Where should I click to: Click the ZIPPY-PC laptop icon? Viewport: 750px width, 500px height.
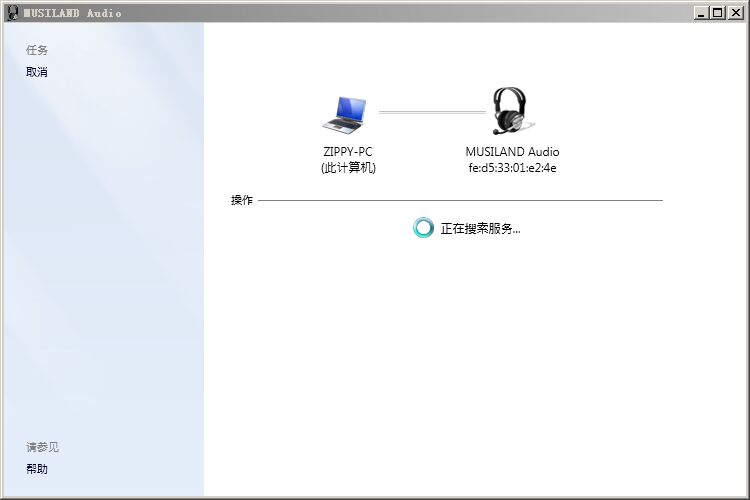click(345, 115)
